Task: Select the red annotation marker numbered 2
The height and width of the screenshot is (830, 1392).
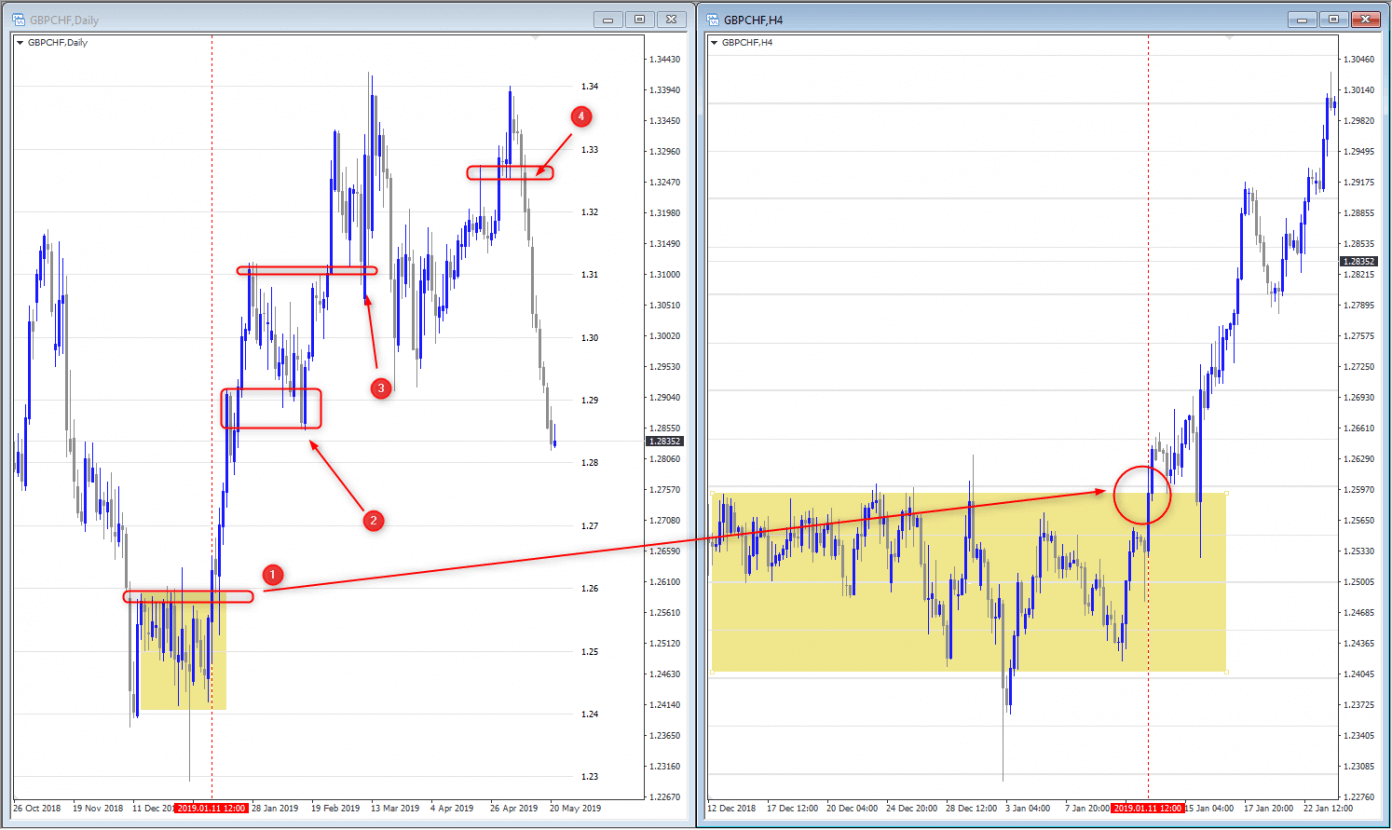Action: pos(372,519)
